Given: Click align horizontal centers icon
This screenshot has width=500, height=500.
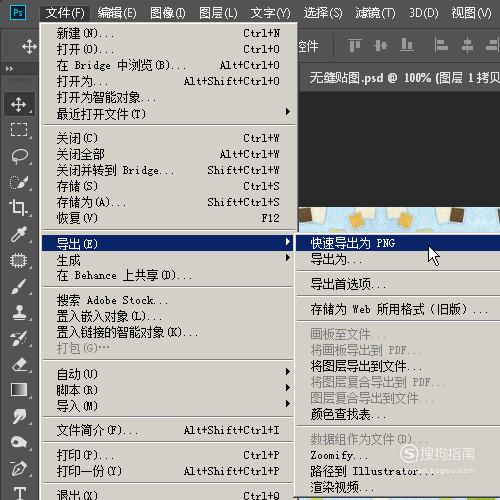Looking at the screenshot, I should [467, 45].
